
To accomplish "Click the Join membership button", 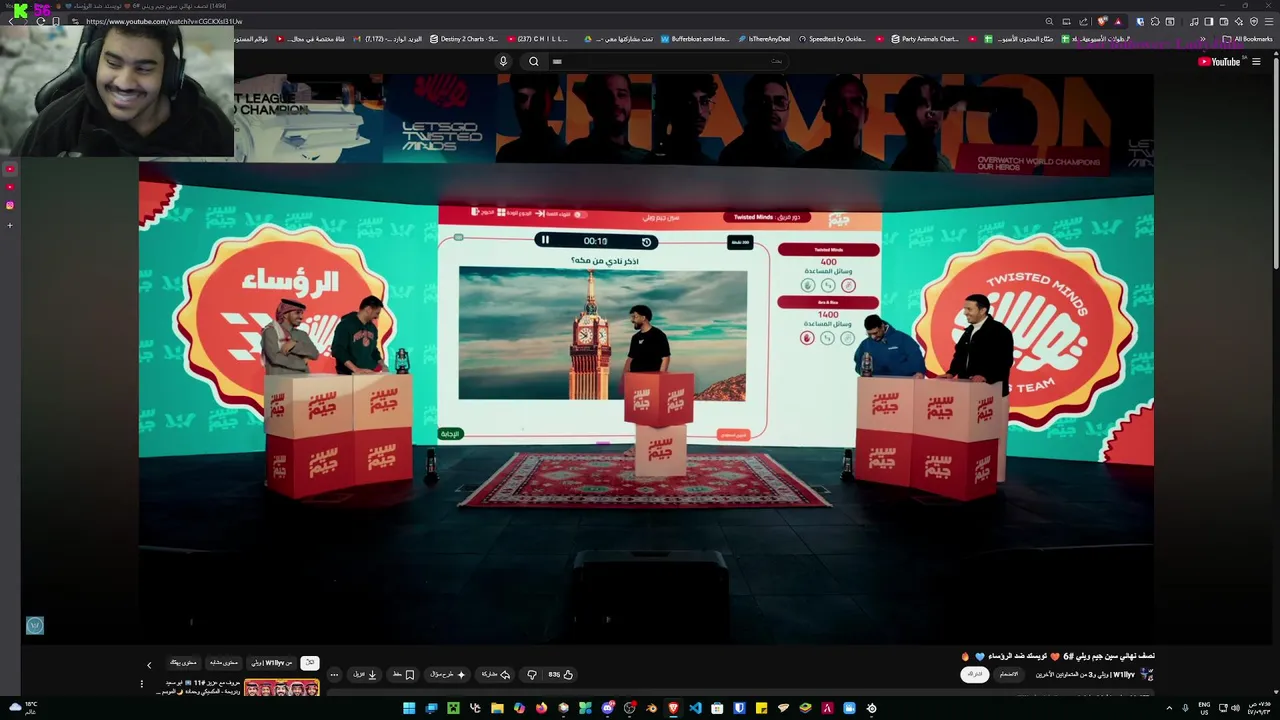I will coord(1009,674).
